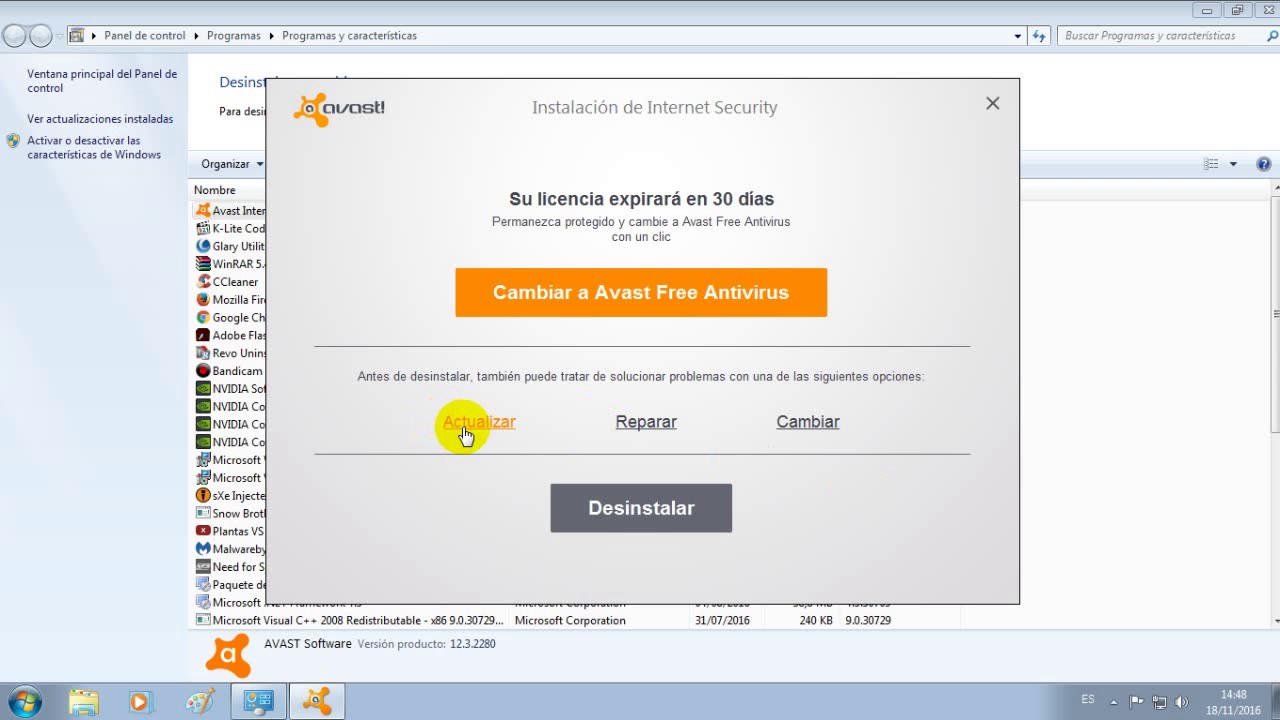
Task: Open Ver actualizaciones instaladas link
Action: point(100,119)
